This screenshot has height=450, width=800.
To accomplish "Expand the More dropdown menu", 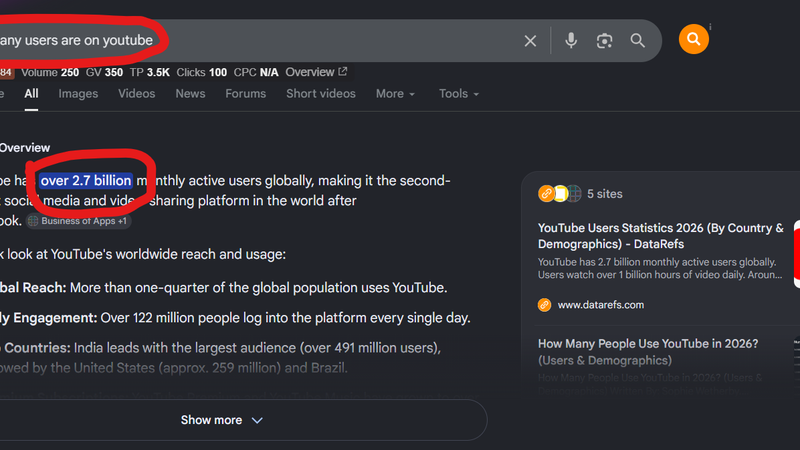I will [395, 94].
